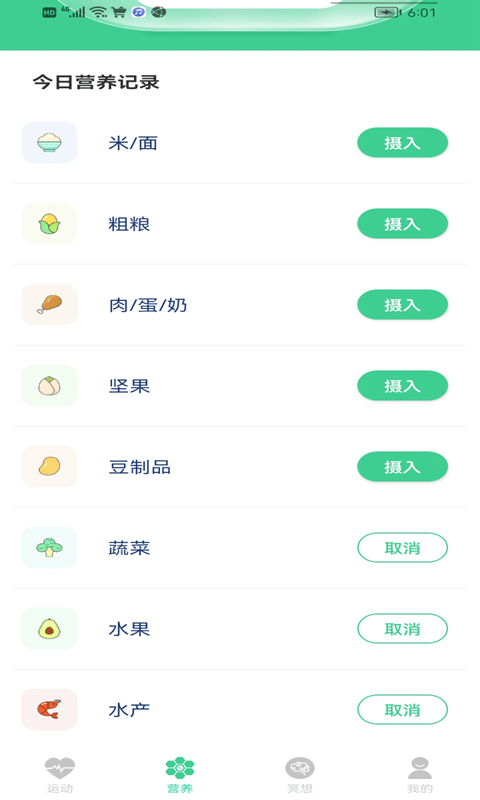Mark 米/面 as 摄入

(x=402, y=143)
